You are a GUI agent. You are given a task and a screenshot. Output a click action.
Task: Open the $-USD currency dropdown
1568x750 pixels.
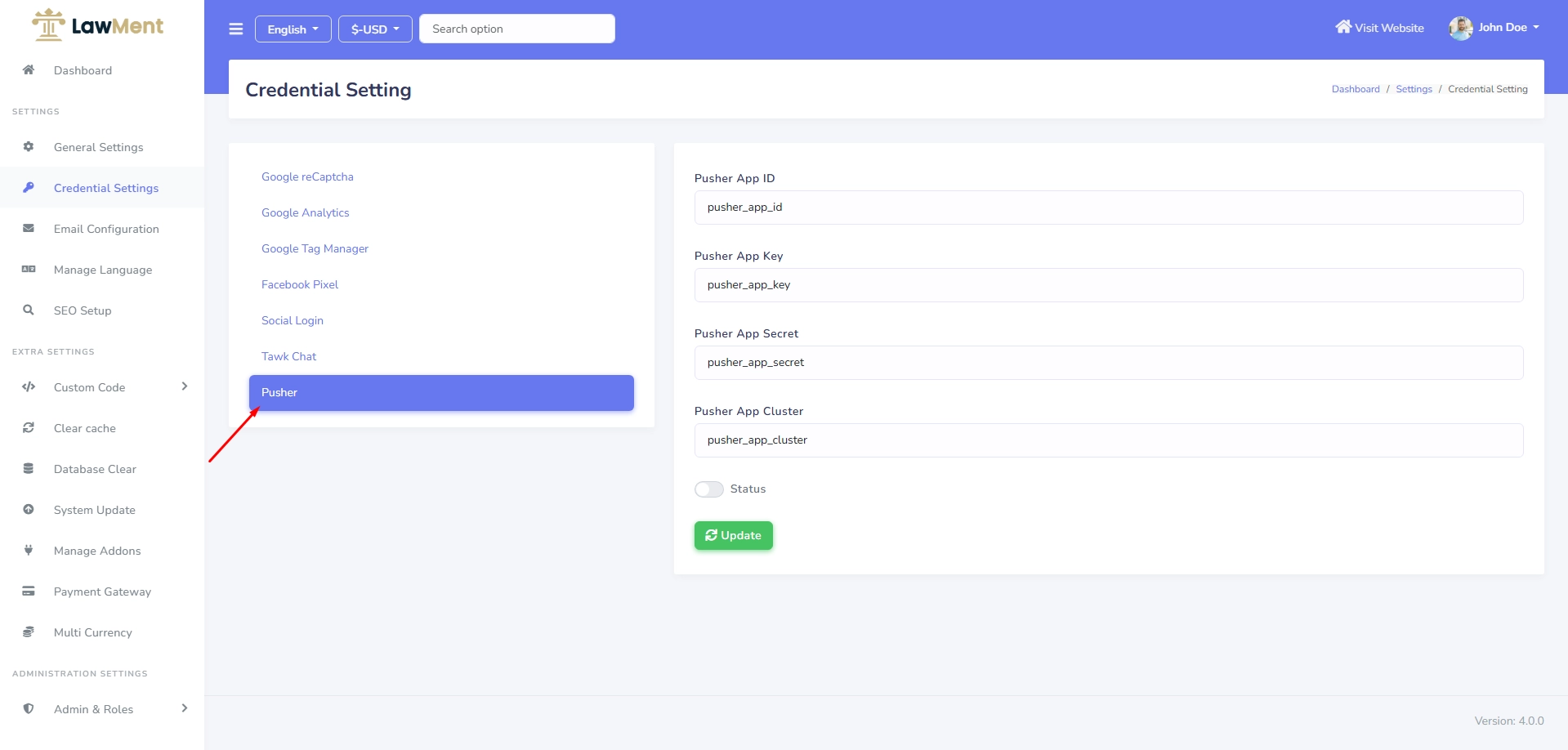[375, 29]
